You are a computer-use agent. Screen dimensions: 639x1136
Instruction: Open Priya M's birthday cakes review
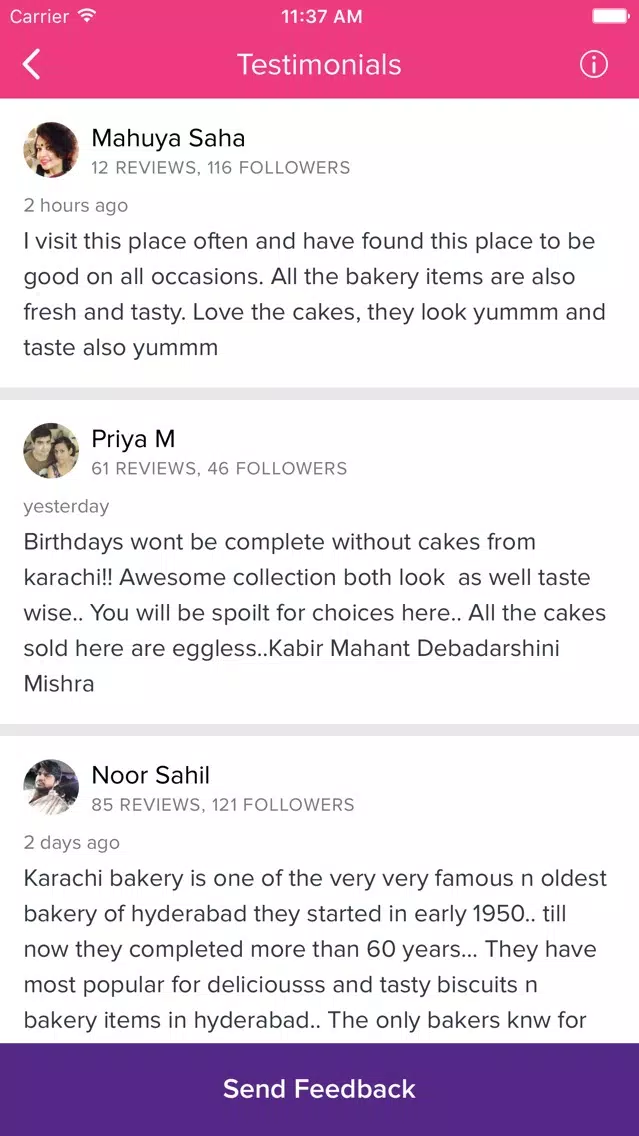coord(314,613)
